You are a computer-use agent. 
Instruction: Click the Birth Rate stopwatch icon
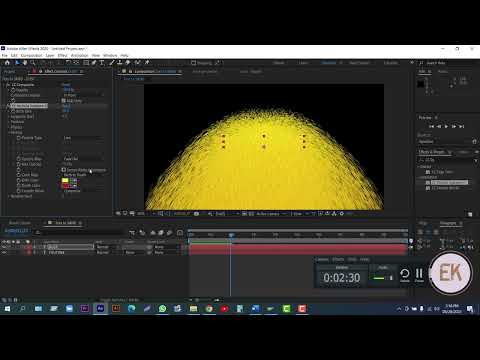[x=13, y=111]
